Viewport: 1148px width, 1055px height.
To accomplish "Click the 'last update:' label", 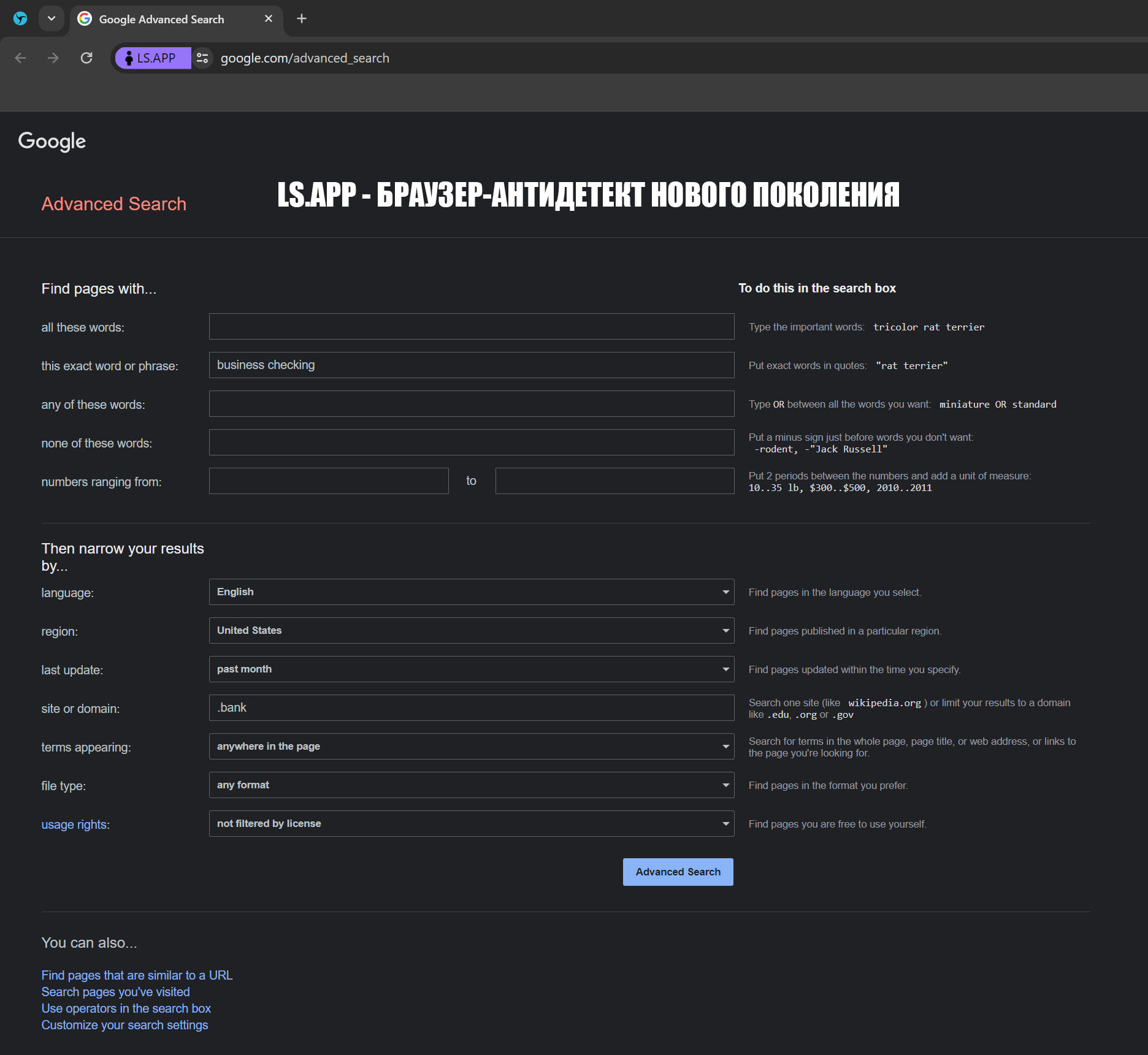I will (x=72, y=671).
